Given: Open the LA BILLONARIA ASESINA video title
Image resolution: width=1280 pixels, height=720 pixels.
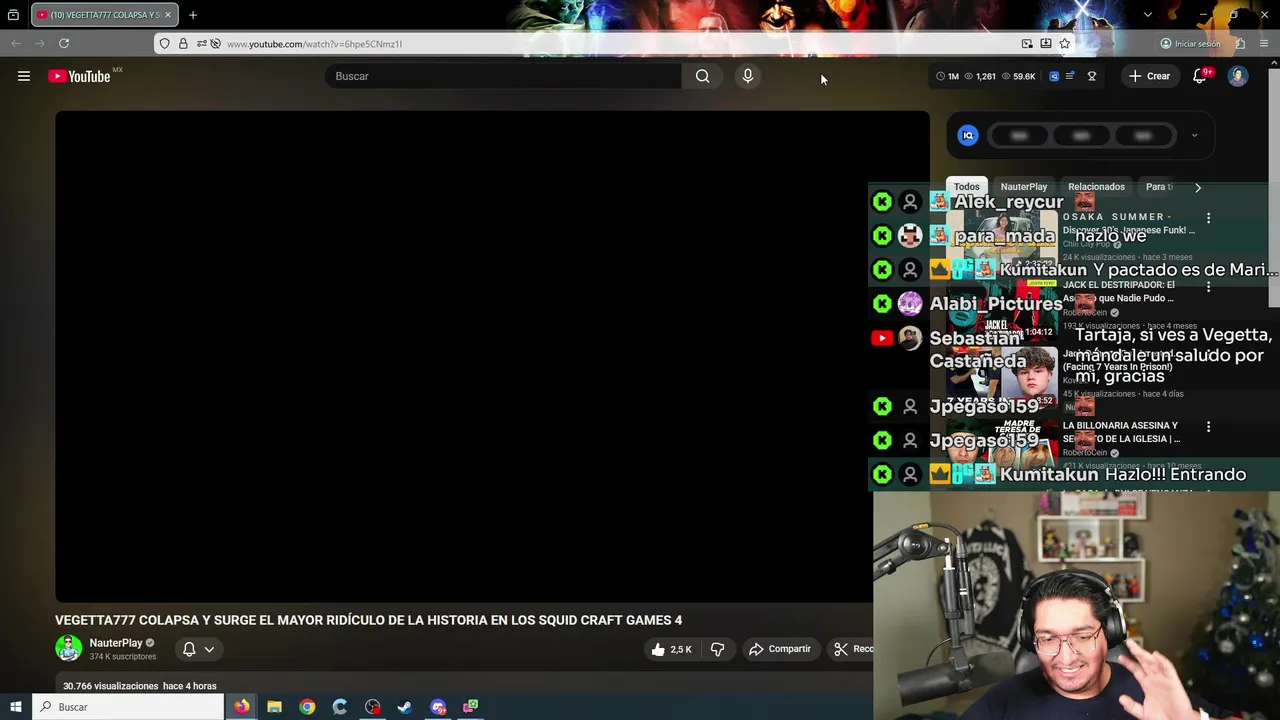Looking at the screenshot, I should (x=1121, y=432).
